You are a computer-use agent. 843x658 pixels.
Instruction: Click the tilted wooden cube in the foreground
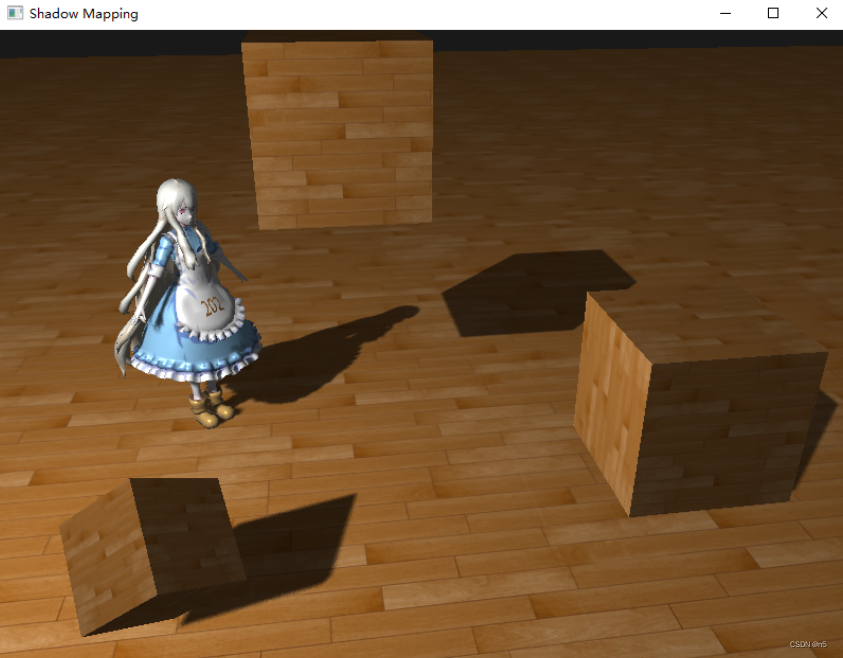tap(152, 555)
